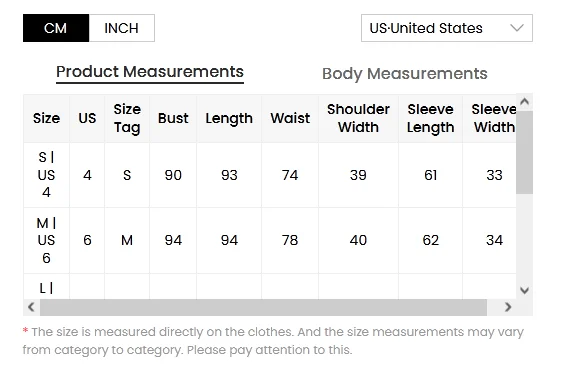Click the Size Tag column header

click(x=127, y=118)
